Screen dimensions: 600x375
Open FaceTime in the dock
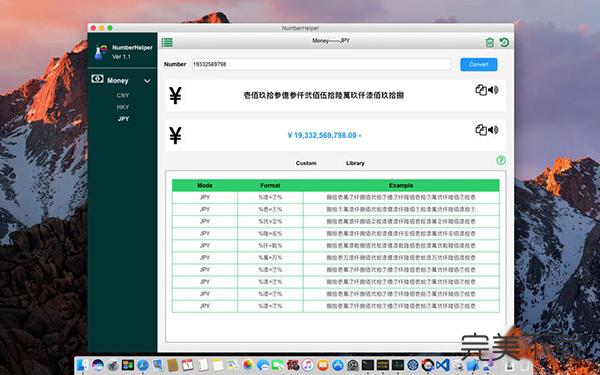pos(278,365)
